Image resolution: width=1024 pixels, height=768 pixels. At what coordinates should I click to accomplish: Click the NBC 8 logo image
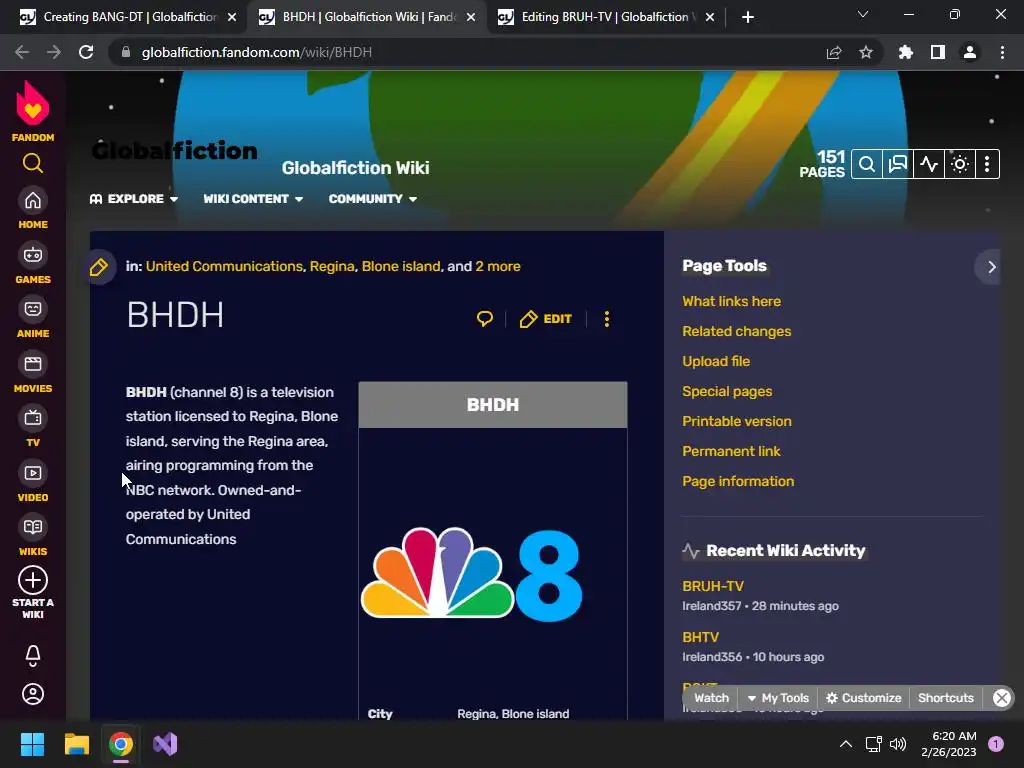472,573
